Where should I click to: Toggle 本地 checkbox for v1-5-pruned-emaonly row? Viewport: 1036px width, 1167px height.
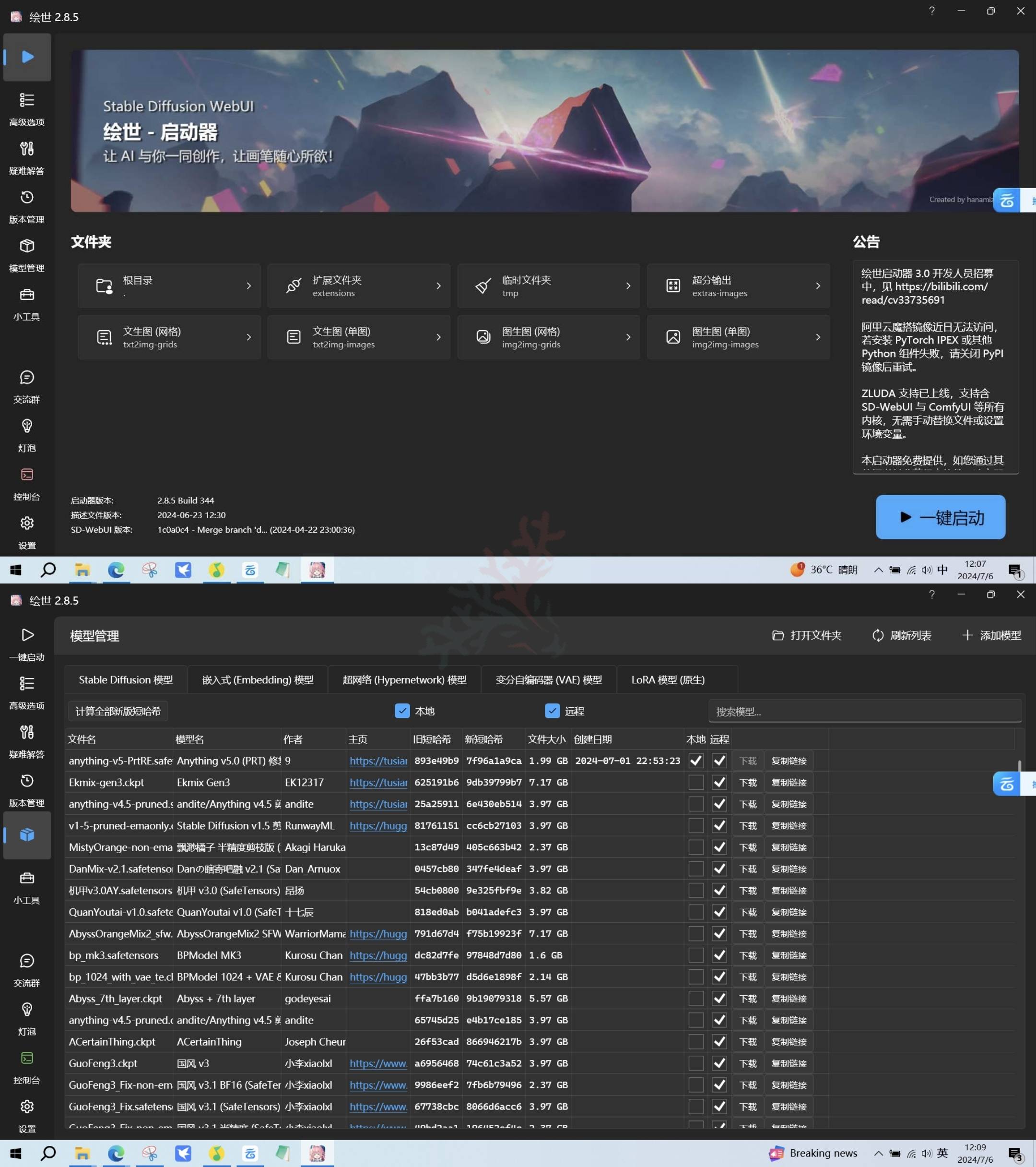click(x=695, y=825)
